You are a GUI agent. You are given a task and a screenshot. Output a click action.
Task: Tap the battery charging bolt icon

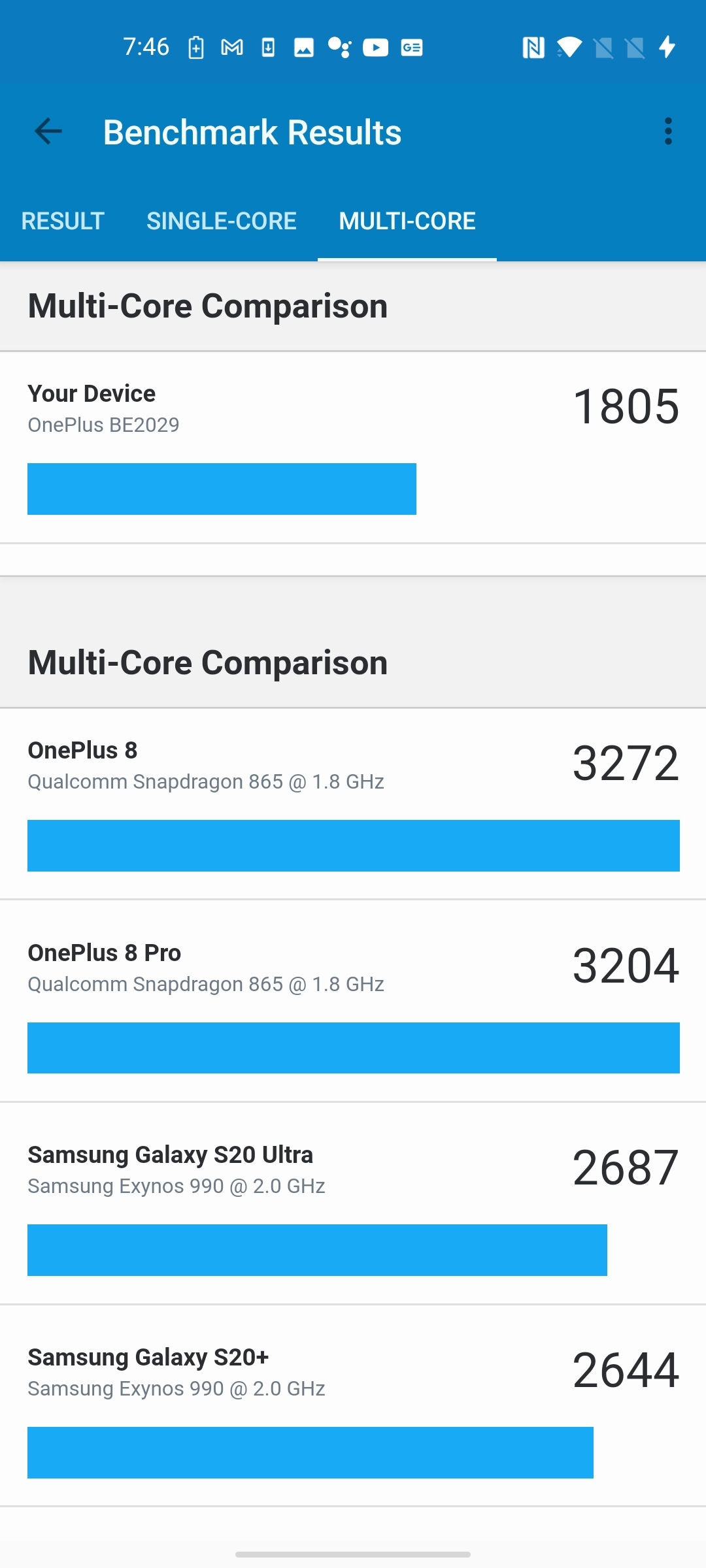click(x=667, y=47)
